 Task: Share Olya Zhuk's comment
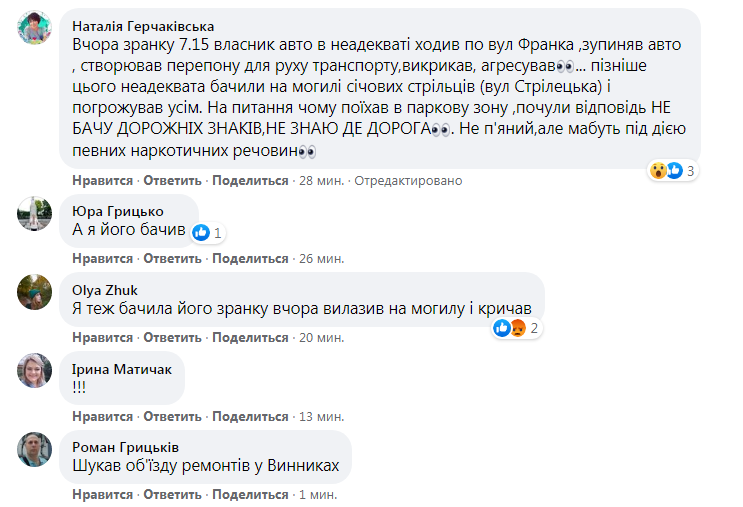(x=250, y=337)
